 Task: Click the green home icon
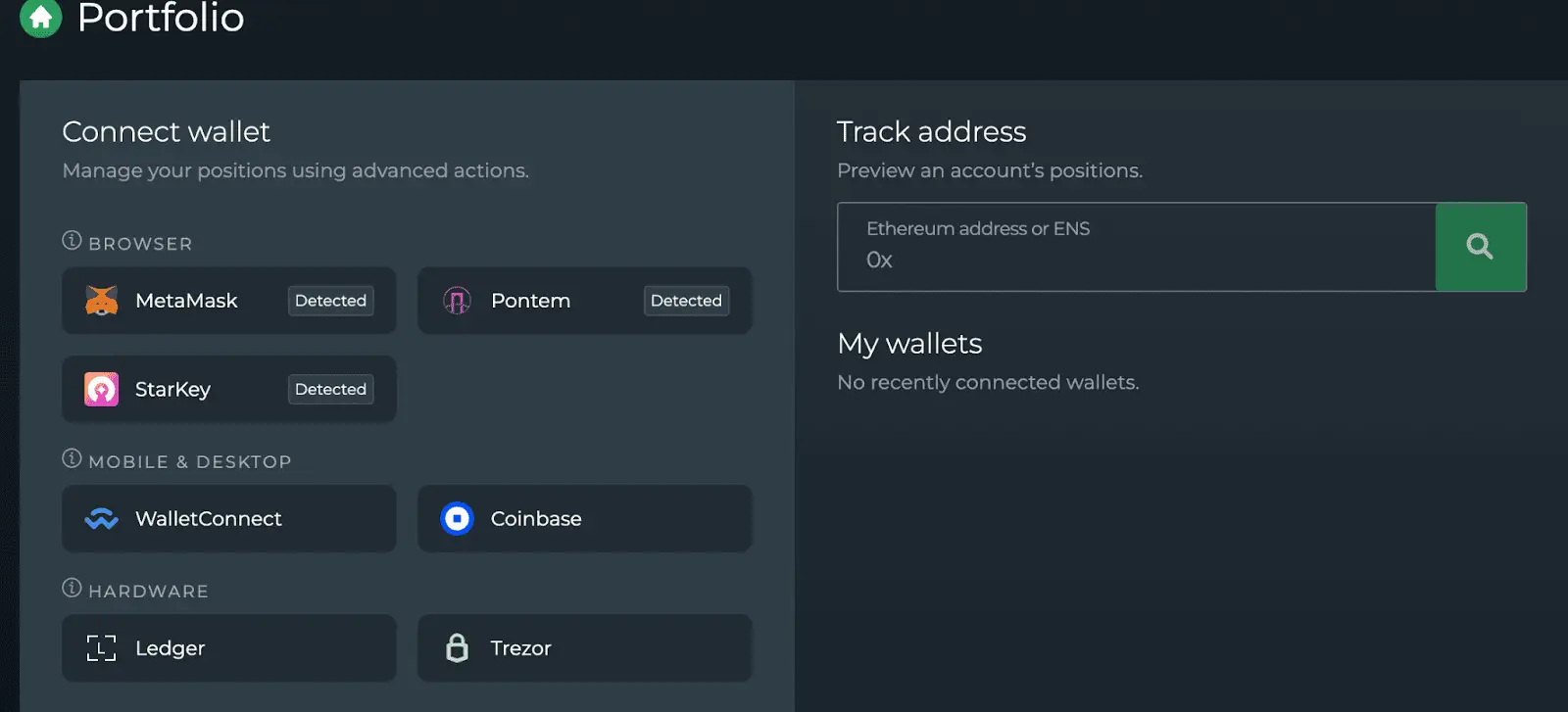coord(40,18)
